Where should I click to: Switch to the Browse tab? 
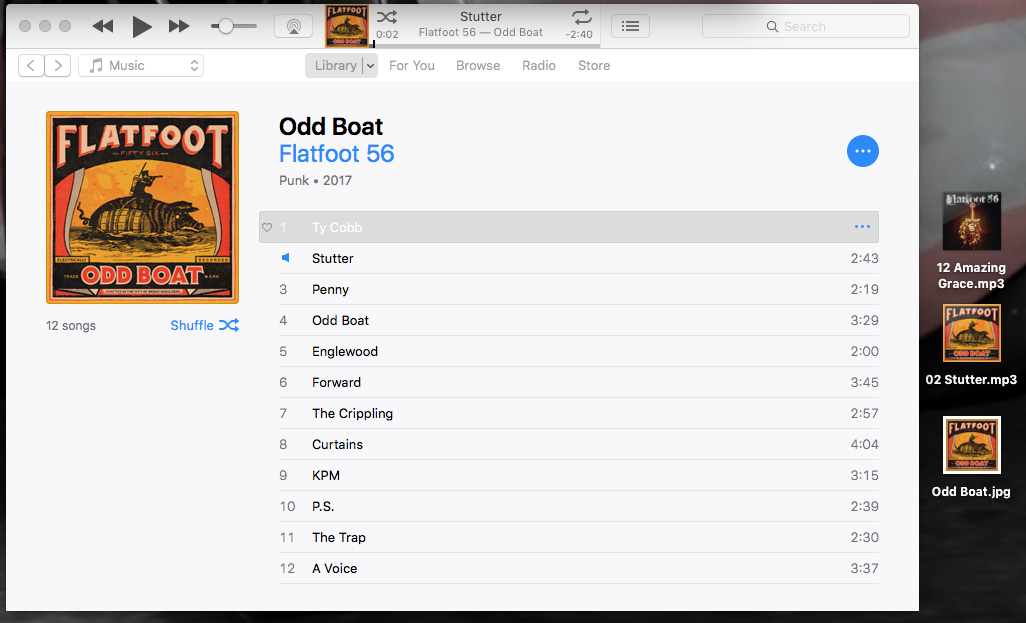(x=478, y=65)
